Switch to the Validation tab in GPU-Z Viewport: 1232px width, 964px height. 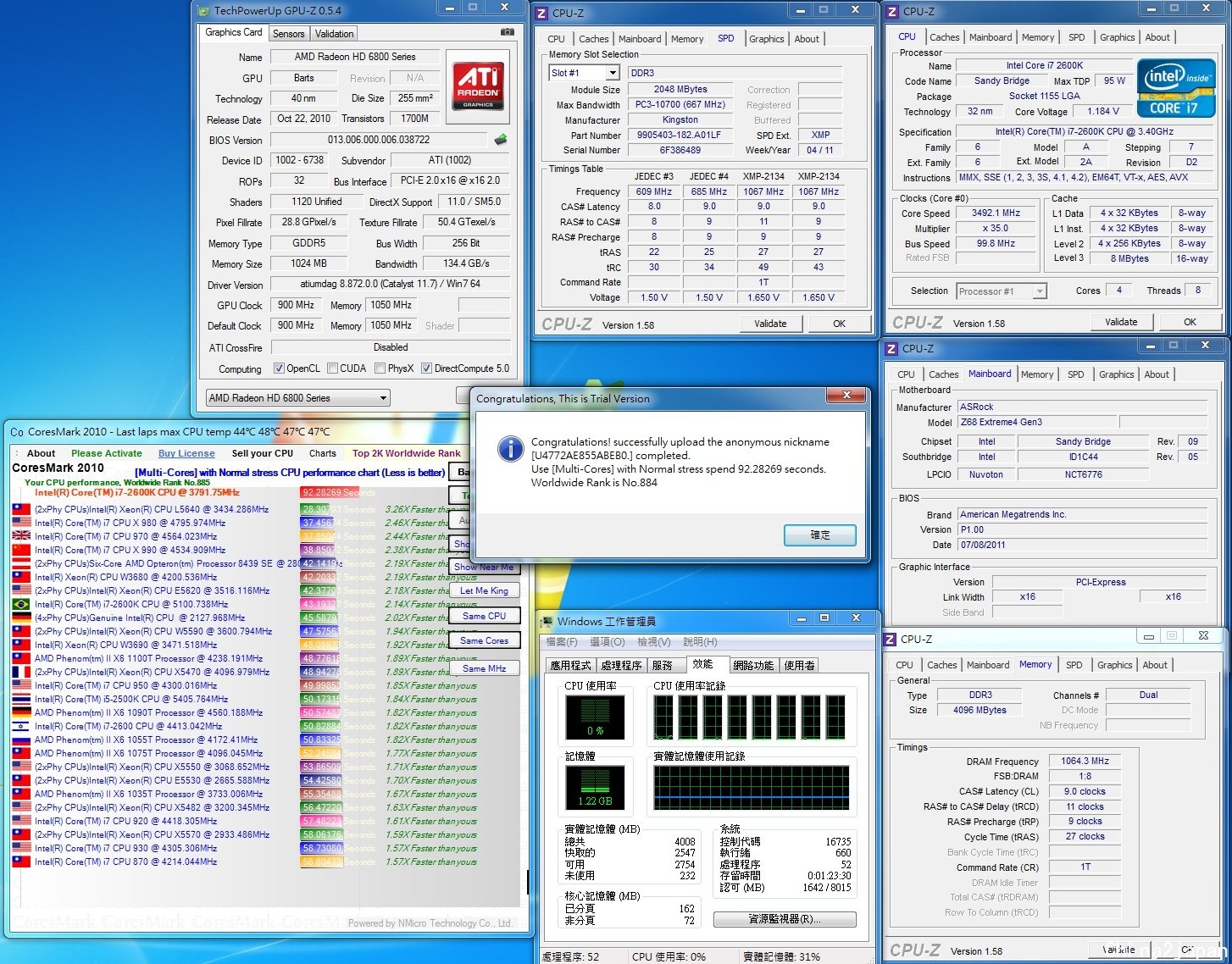(334, 34)
